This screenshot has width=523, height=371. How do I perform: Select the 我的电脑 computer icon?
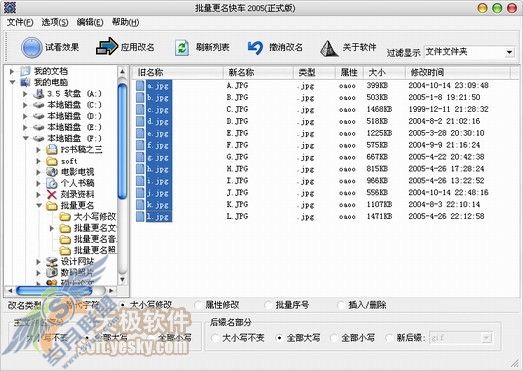pyautogui.click(x=25, y=82)
